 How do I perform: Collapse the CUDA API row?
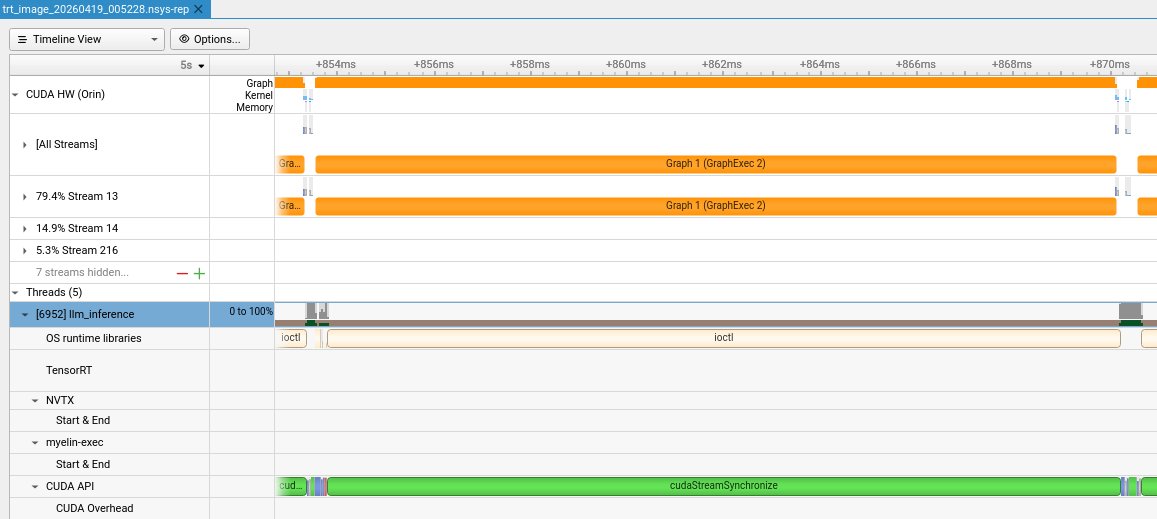35,487
